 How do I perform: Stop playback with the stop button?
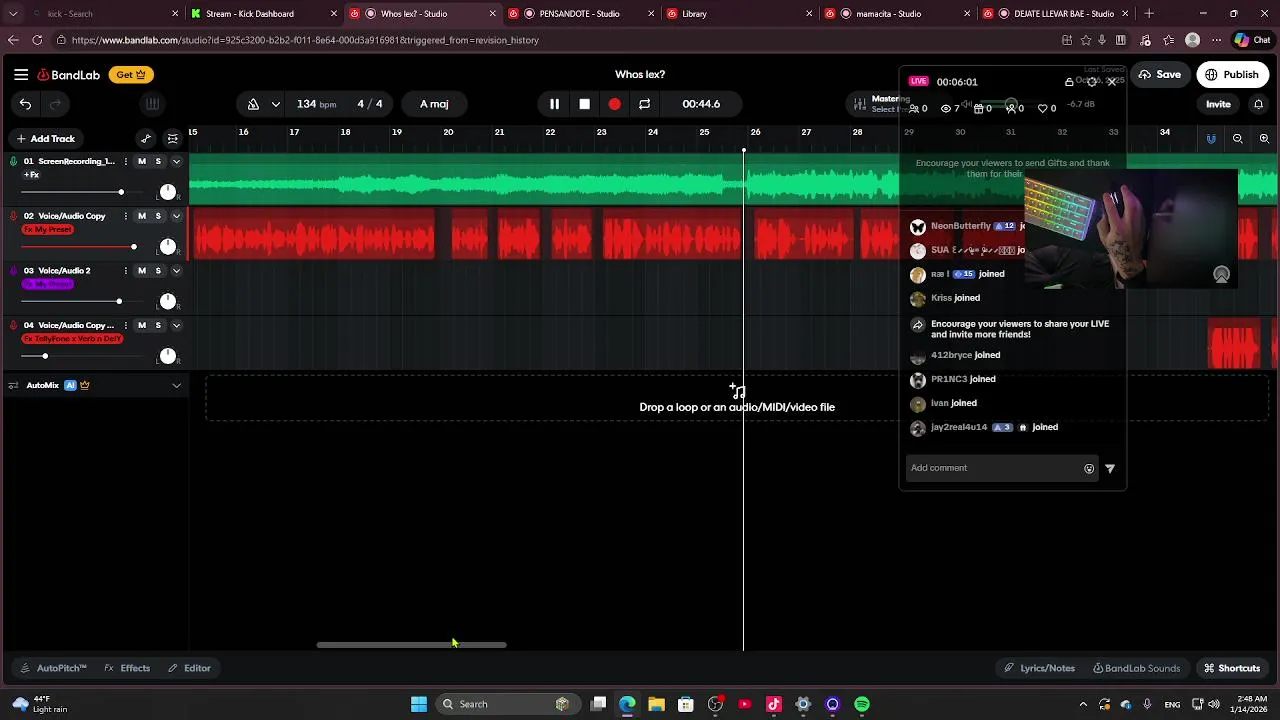pos(584,104)
